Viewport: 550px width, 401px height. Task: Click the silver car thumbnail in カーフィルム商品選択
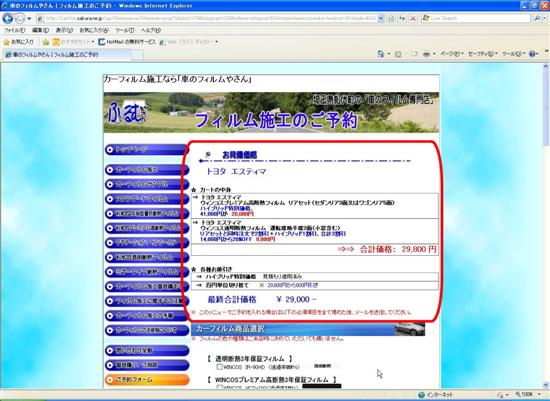(410, 329)
